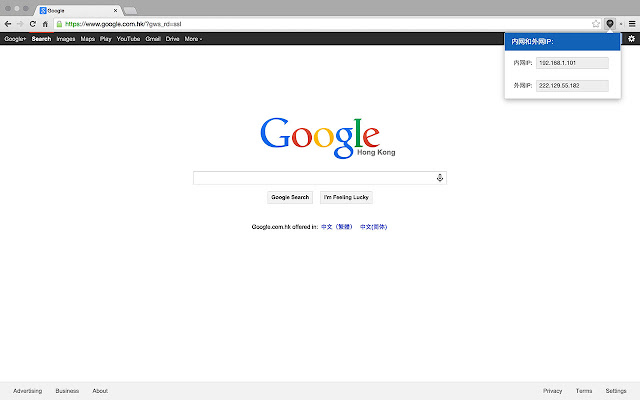Switch to Simplified Chinese language link
This screenshot has width=640, height=400.
(373, 227)
